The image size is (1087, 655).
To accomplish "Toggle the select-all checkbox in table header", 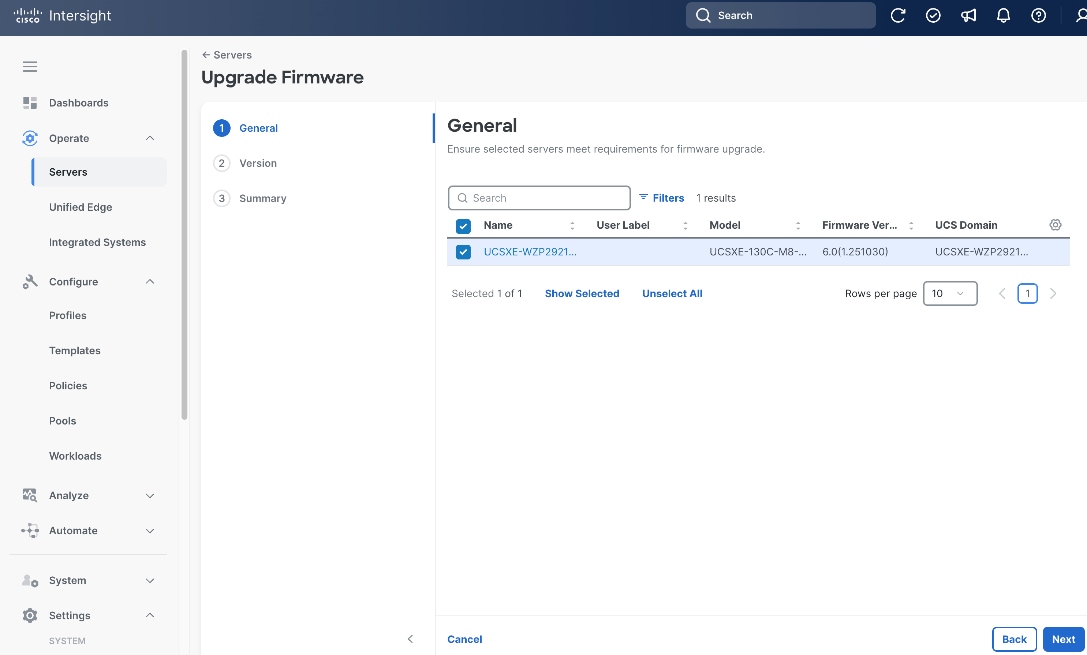I will coord(463,226).
